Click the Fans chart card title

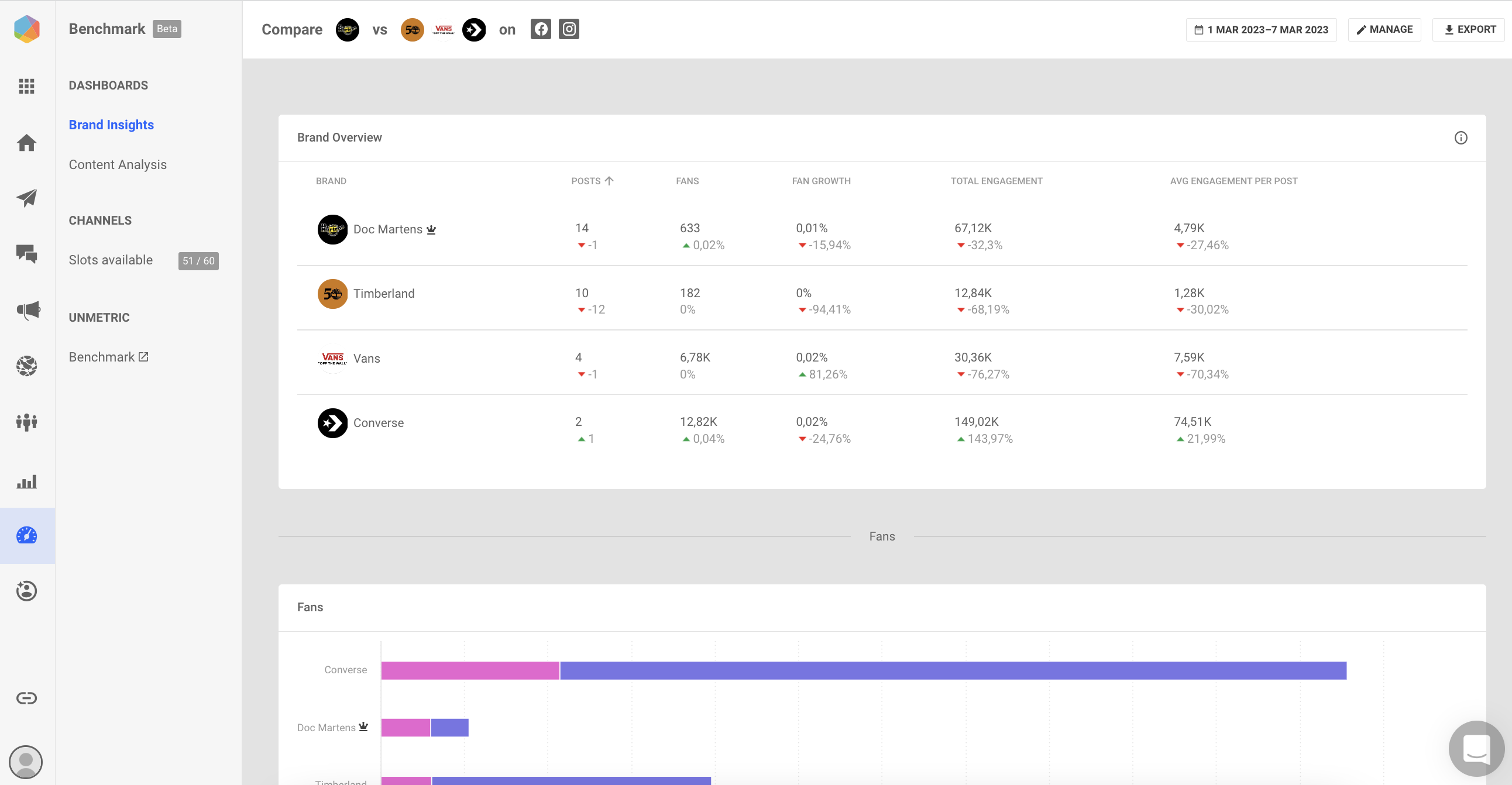pyautogui.click(x=310, y=607)
